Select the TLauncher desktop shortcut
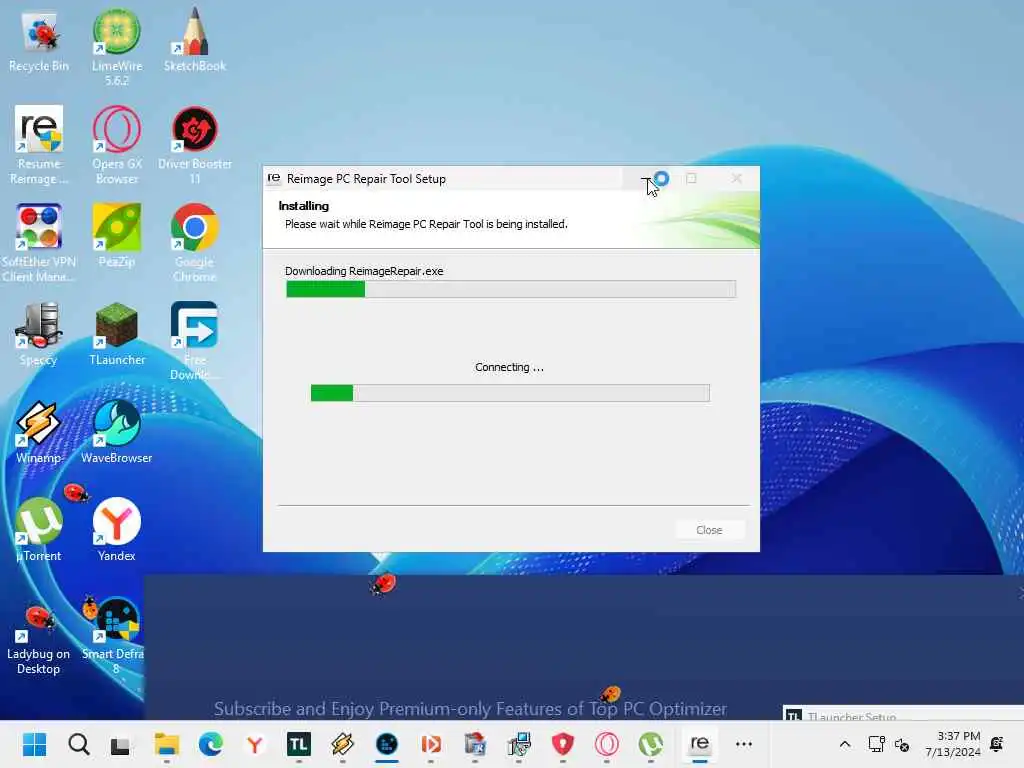Screen dimensions: 1024x768 click(117, 334)
